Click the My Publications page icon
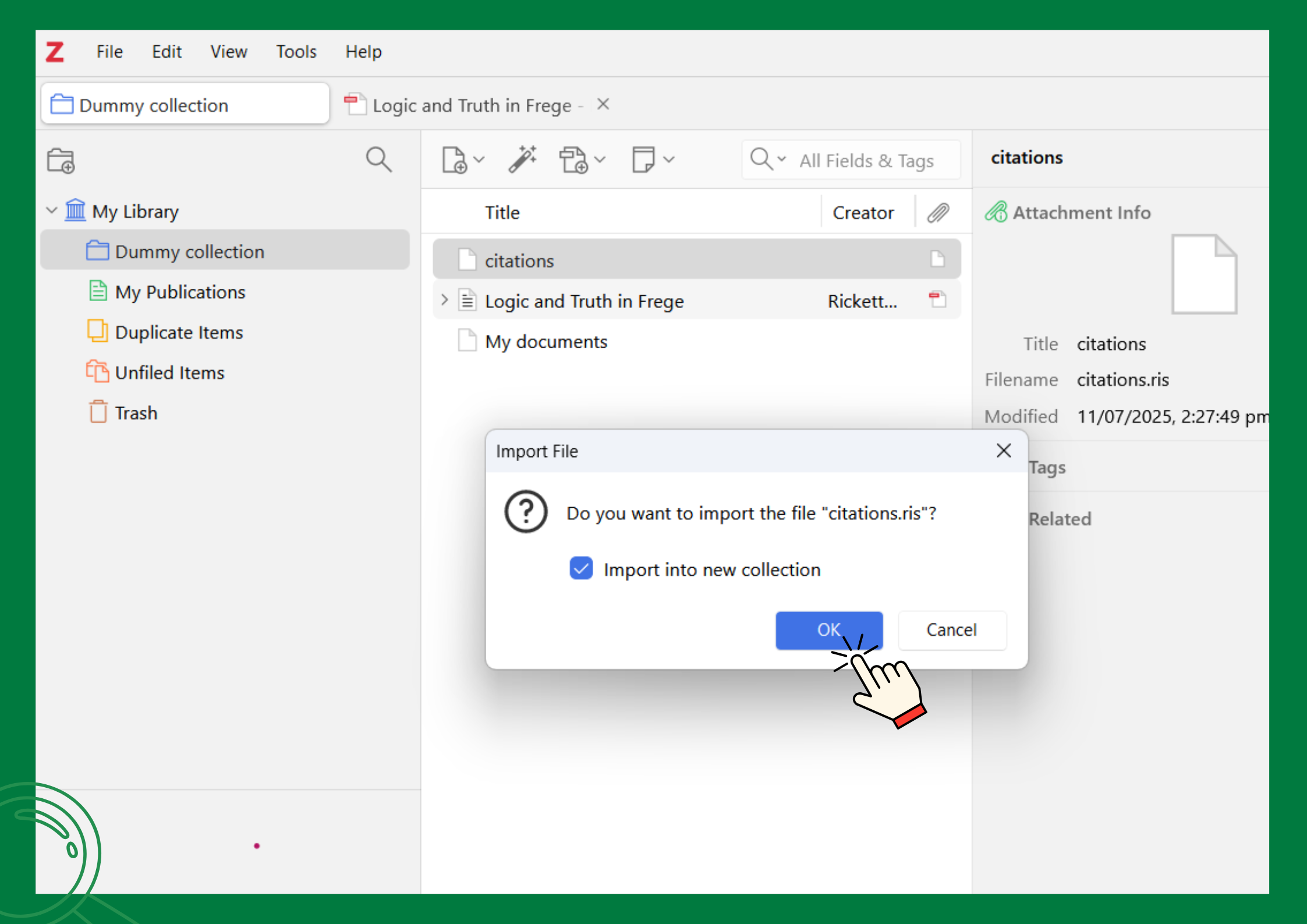Image resolution: width=1307 pixels, height=924 pixels. pyautogui.click(x=98, y=291)
